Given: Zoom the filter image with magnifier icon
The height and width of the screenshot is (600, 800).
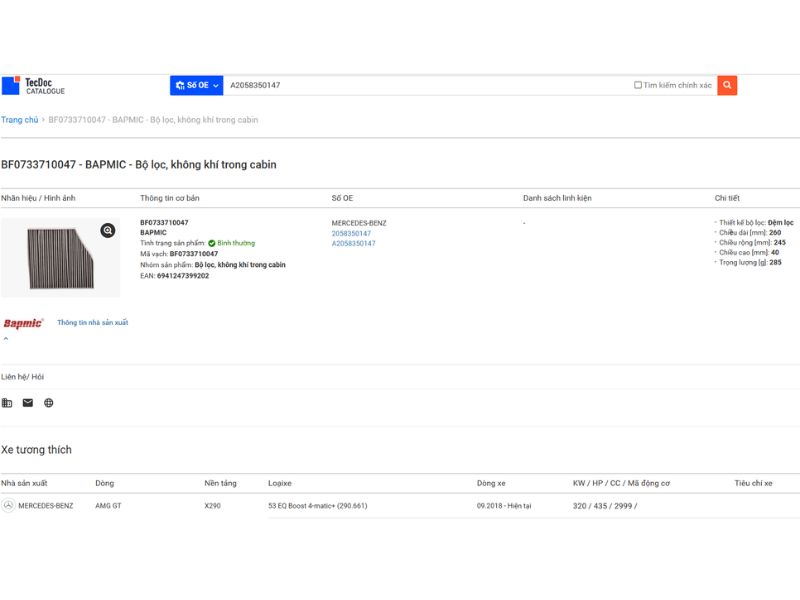Looking at the screenshot, I should [x=108, y=231].
